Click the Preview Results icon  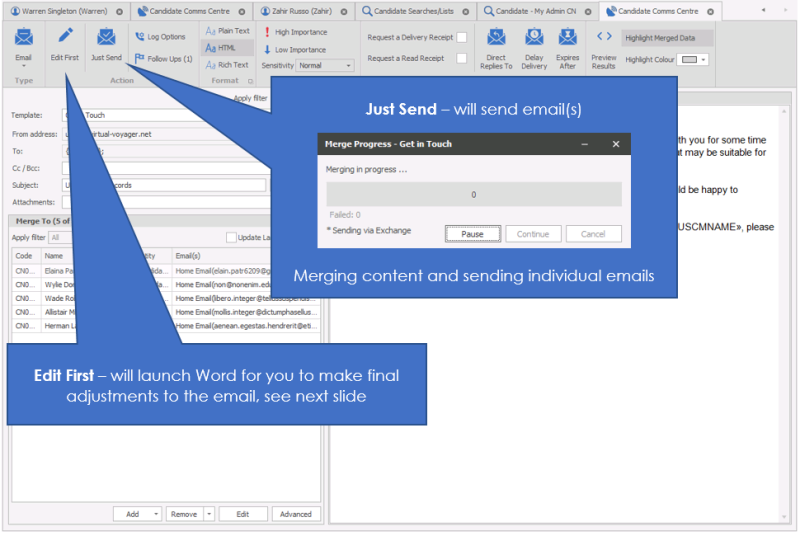(604, 37)
